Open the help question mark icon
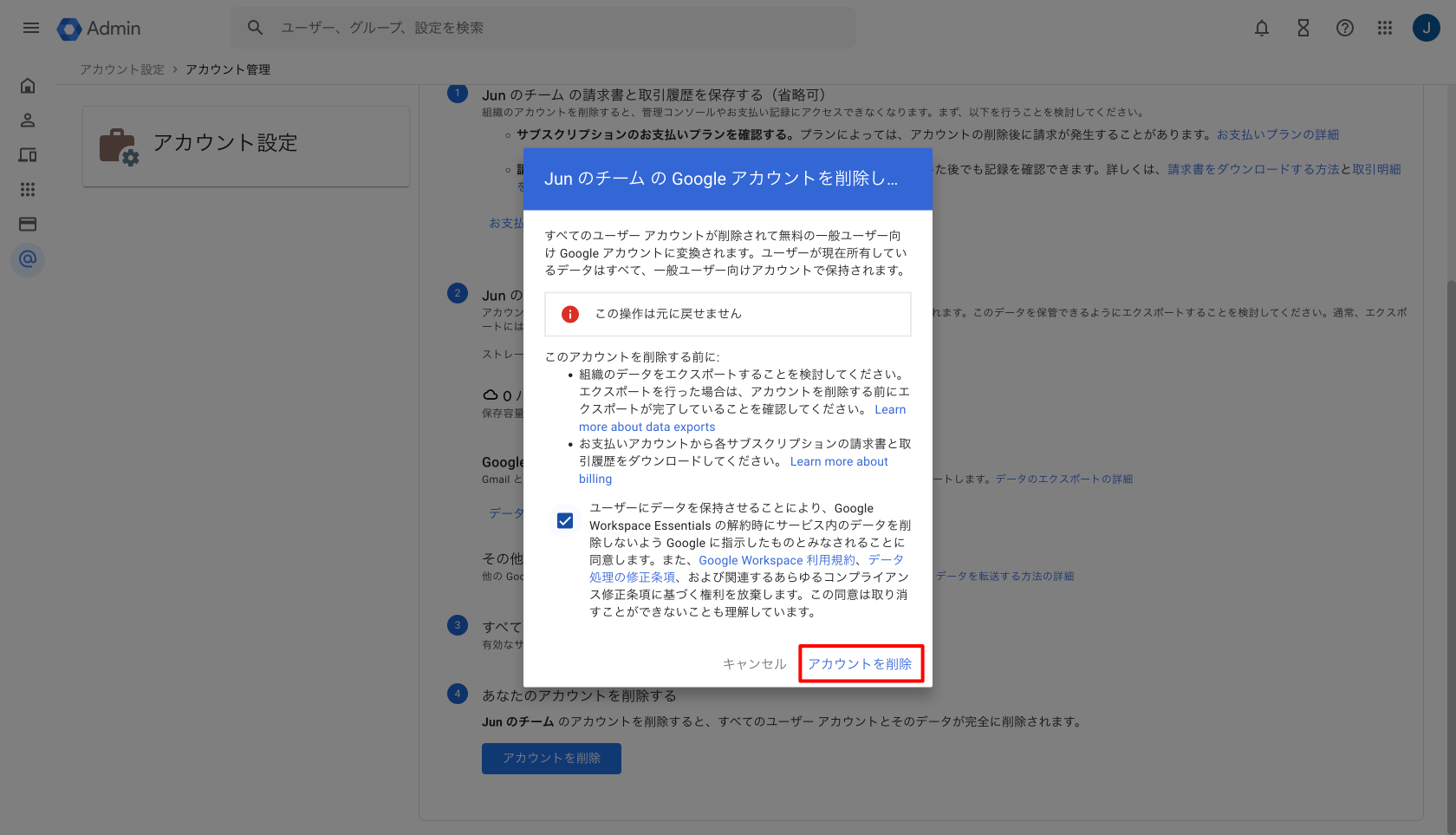Image resolution: width=1456 pixels, height=835 pixels. point(1344,28)
